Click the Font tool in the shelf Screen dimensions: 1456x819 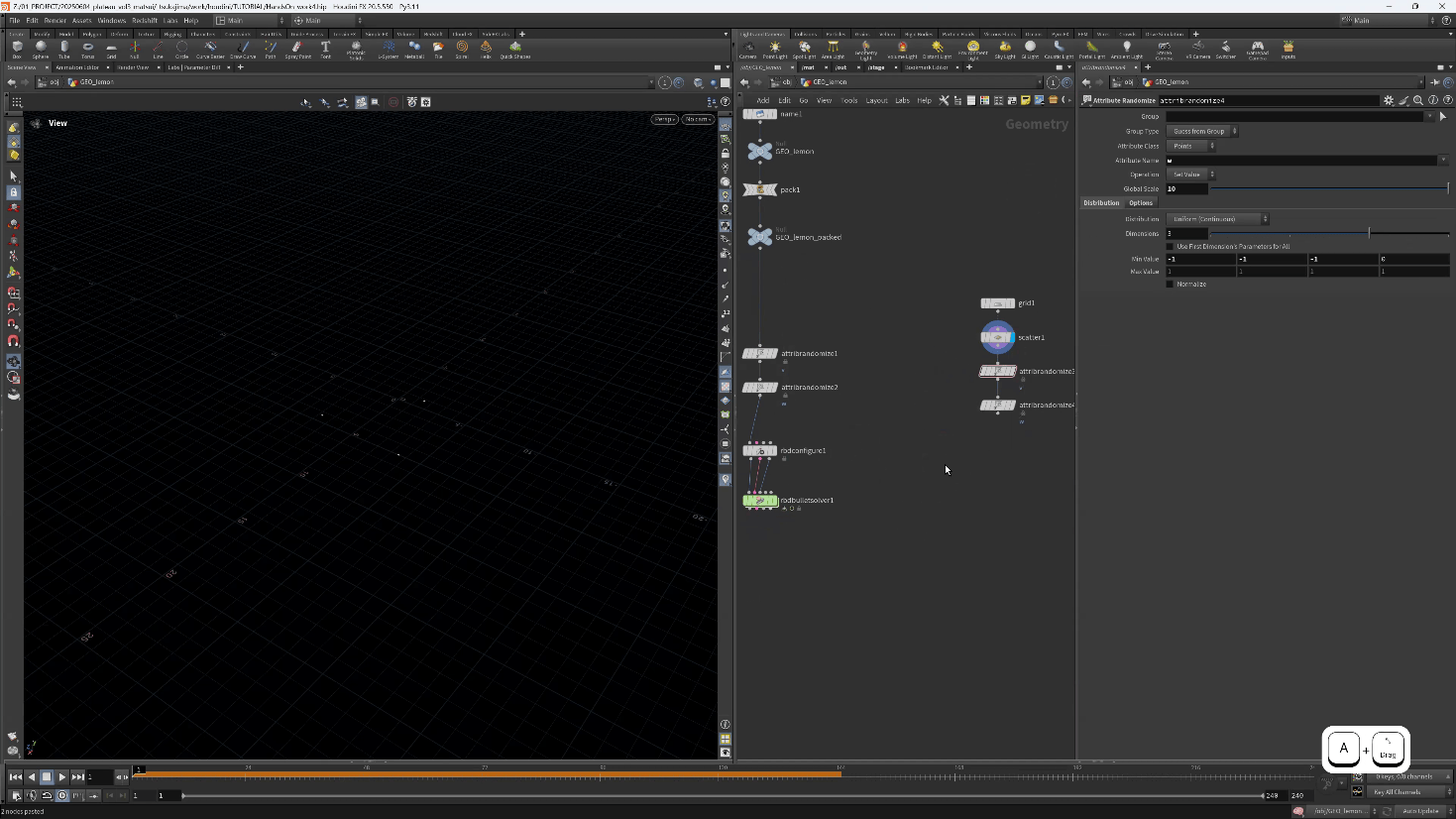(x=325, y=49)
